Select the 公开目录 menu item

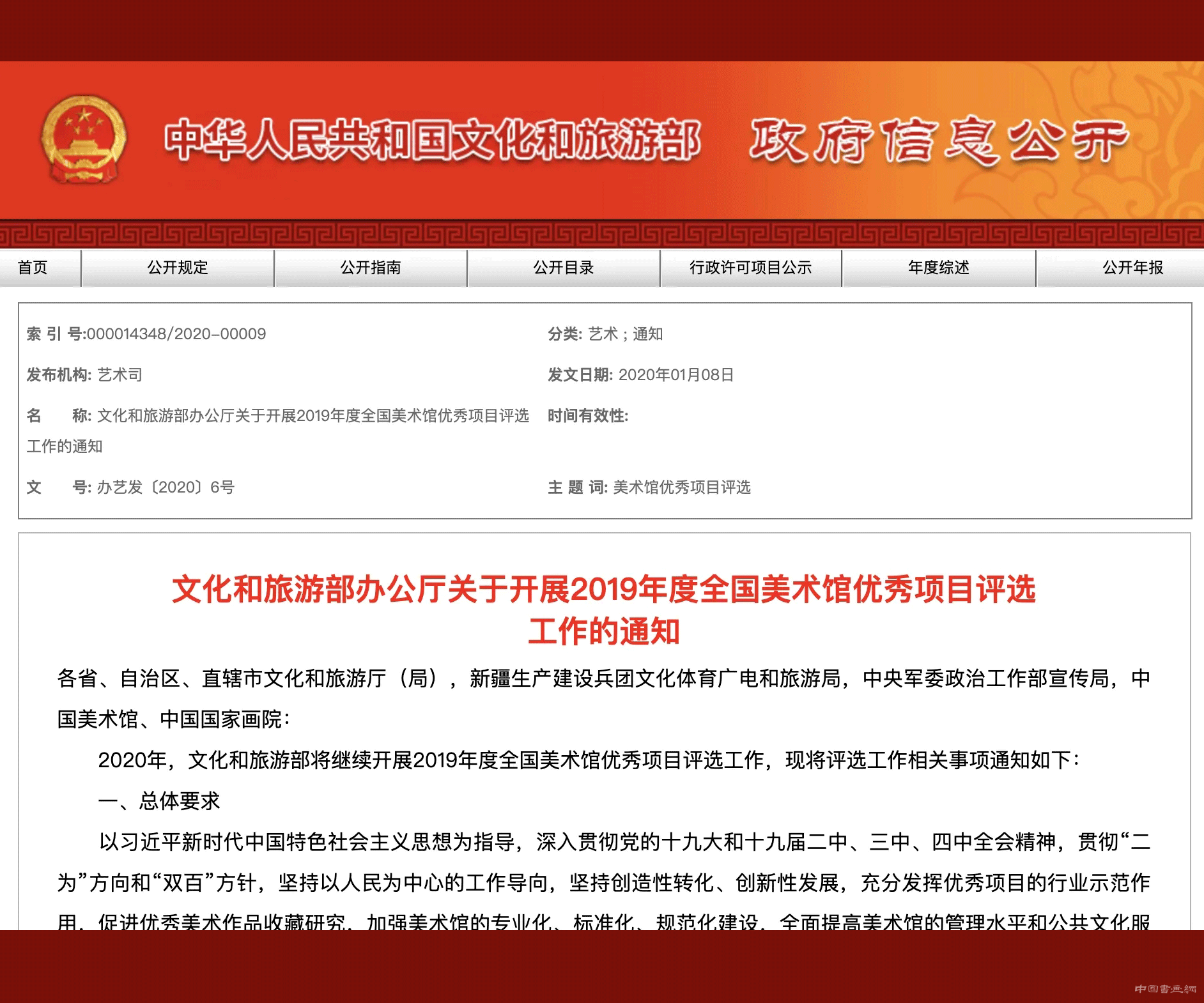[564, 268]
